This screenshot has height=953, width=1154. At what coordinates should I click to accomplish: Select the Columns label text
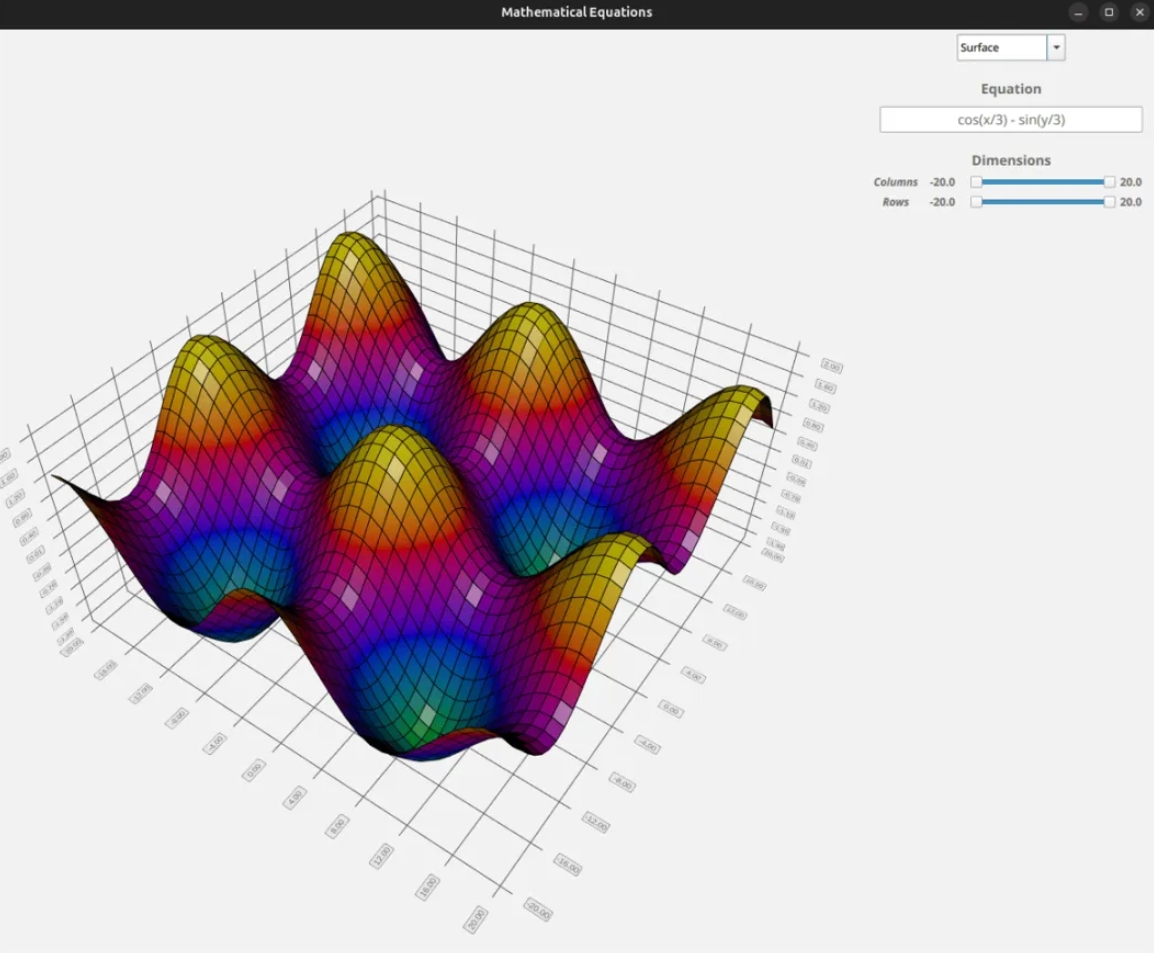tap(895, 182)
